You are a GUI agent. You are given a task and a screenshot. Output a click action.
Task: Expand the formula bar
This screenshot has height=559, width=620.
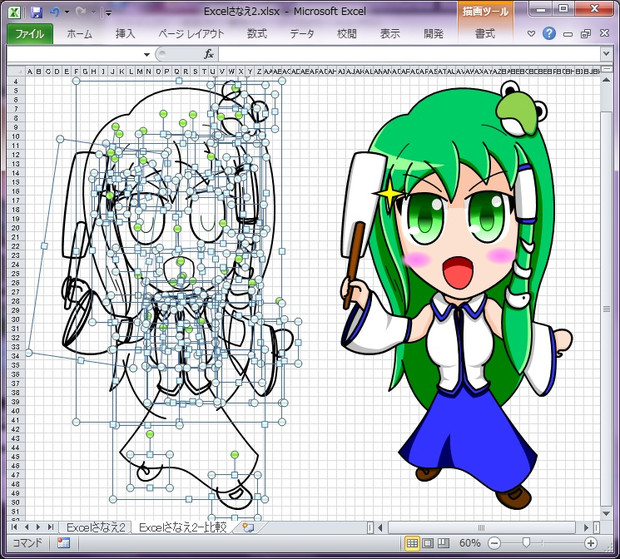coord(606,53)
